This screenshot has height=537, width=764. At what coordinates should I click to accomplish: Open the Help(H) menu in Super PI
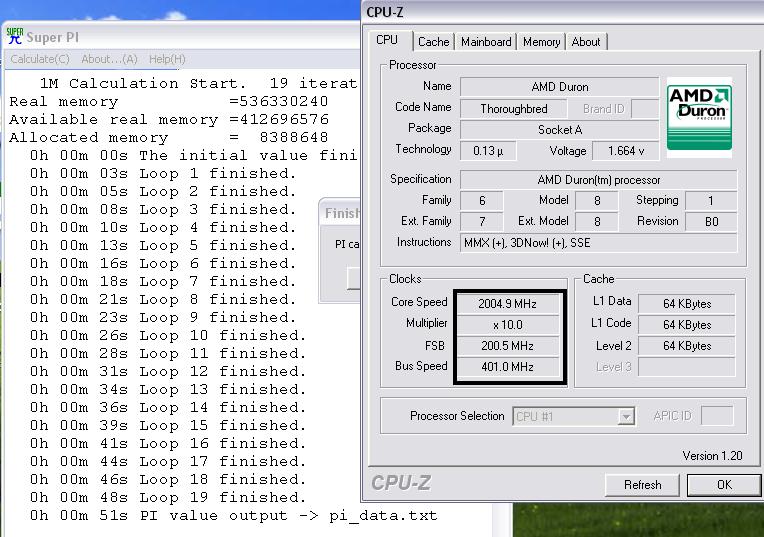tap(167, 59)
